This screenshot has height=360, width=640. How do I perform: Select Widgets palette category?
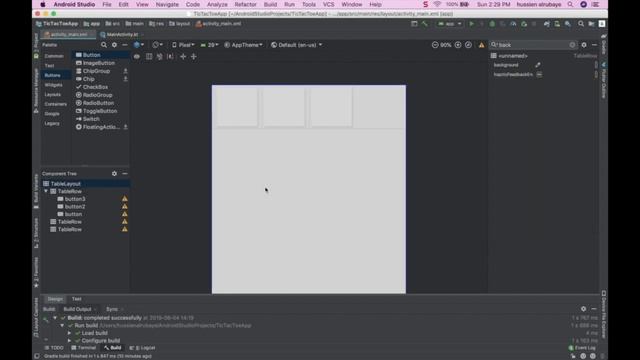(x=53, y=85)
